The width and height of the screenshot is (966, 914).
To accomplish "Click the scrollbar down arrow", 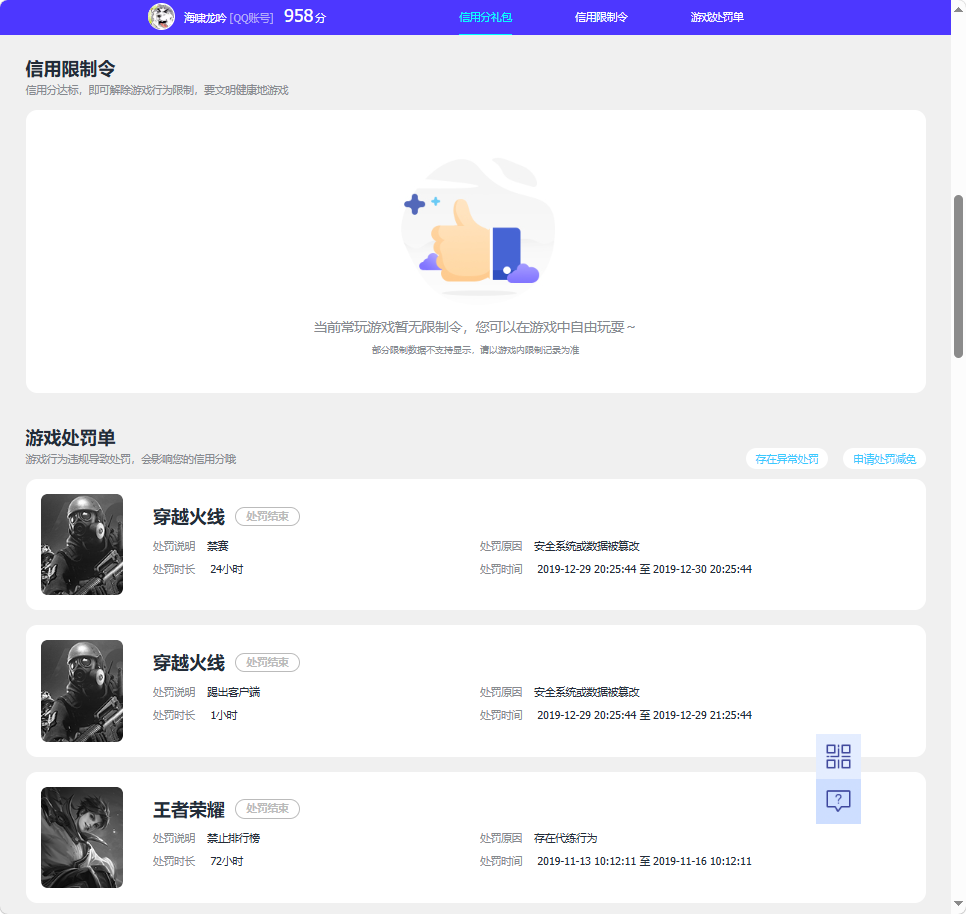I will (x=958, y=904).
